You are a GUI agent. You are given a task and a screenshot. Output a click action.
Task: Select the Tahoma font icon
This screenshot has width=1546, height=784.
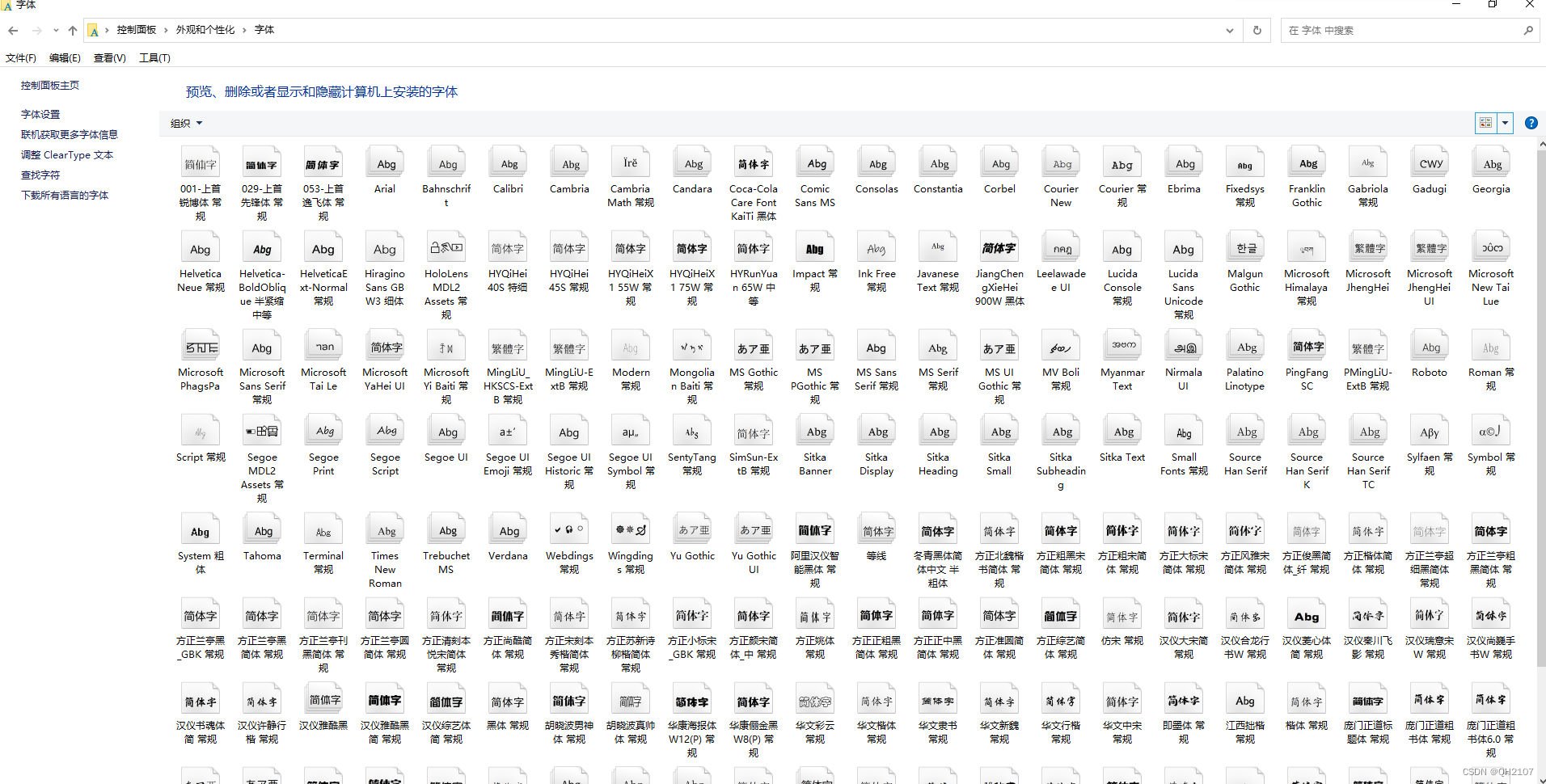(262, 530)
